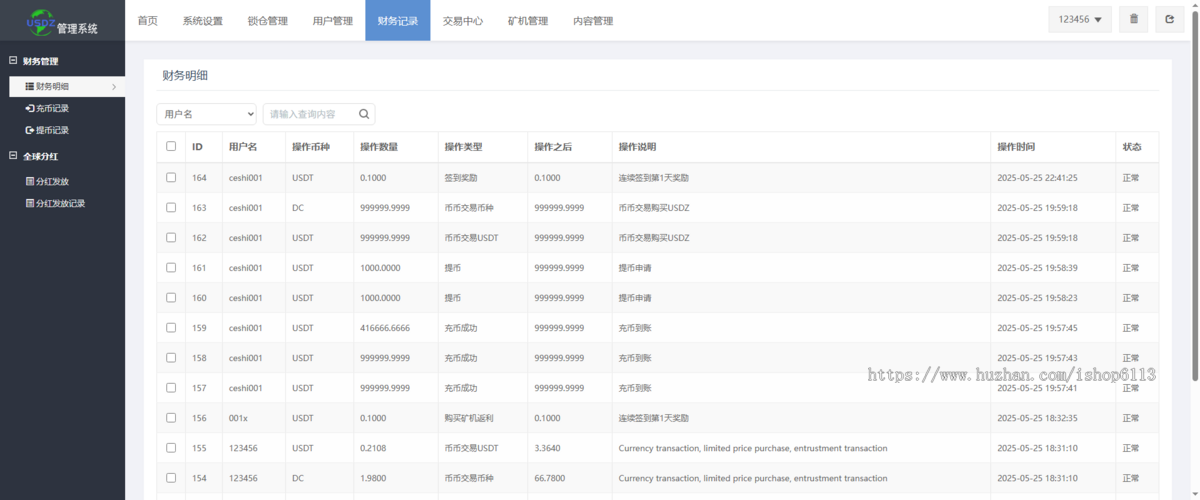This screenshot has width=1200, height=500.
Task: Select the 财务记录 tab
Action: 398,20
